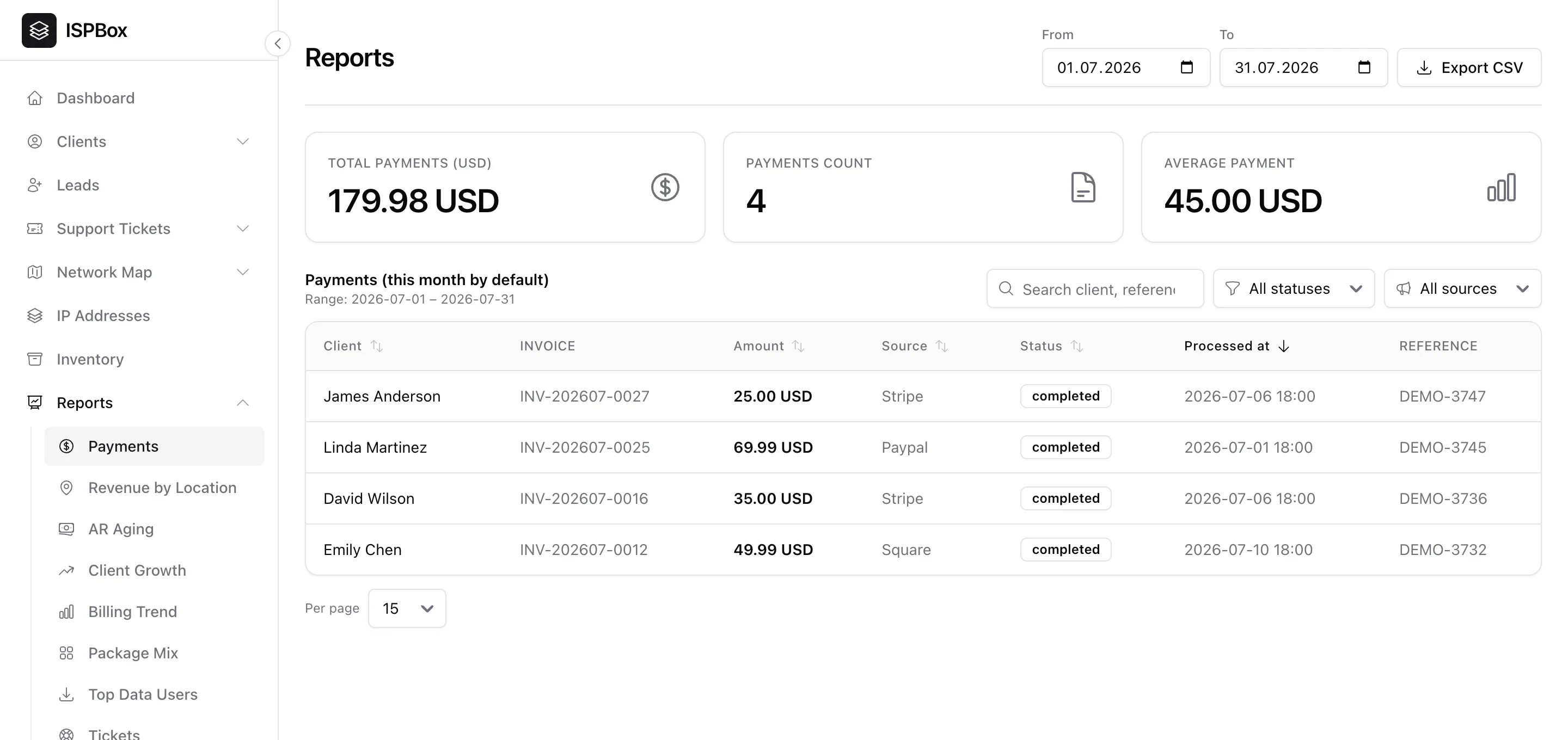
Task: Open the To date calendar picker
Action: pyautogui.click(x=1364, y=67)
